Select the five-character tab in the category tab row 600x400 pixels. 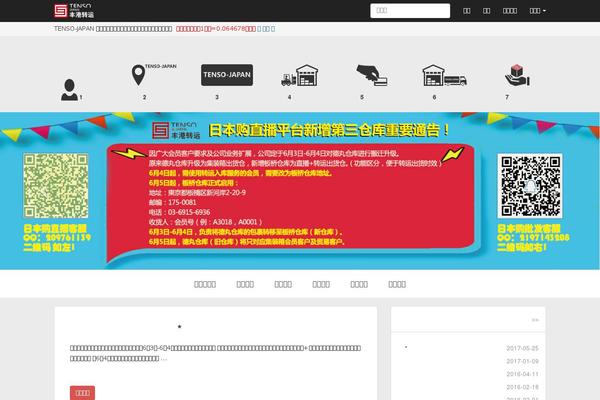click(205, 284)
